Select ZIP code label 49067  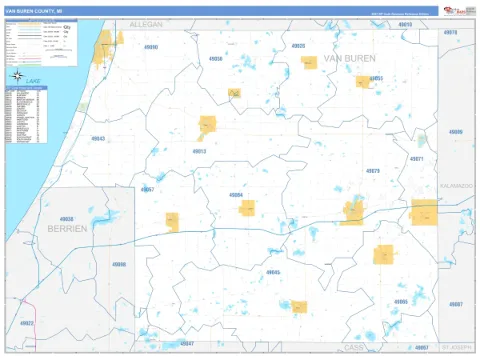point(422,348)
